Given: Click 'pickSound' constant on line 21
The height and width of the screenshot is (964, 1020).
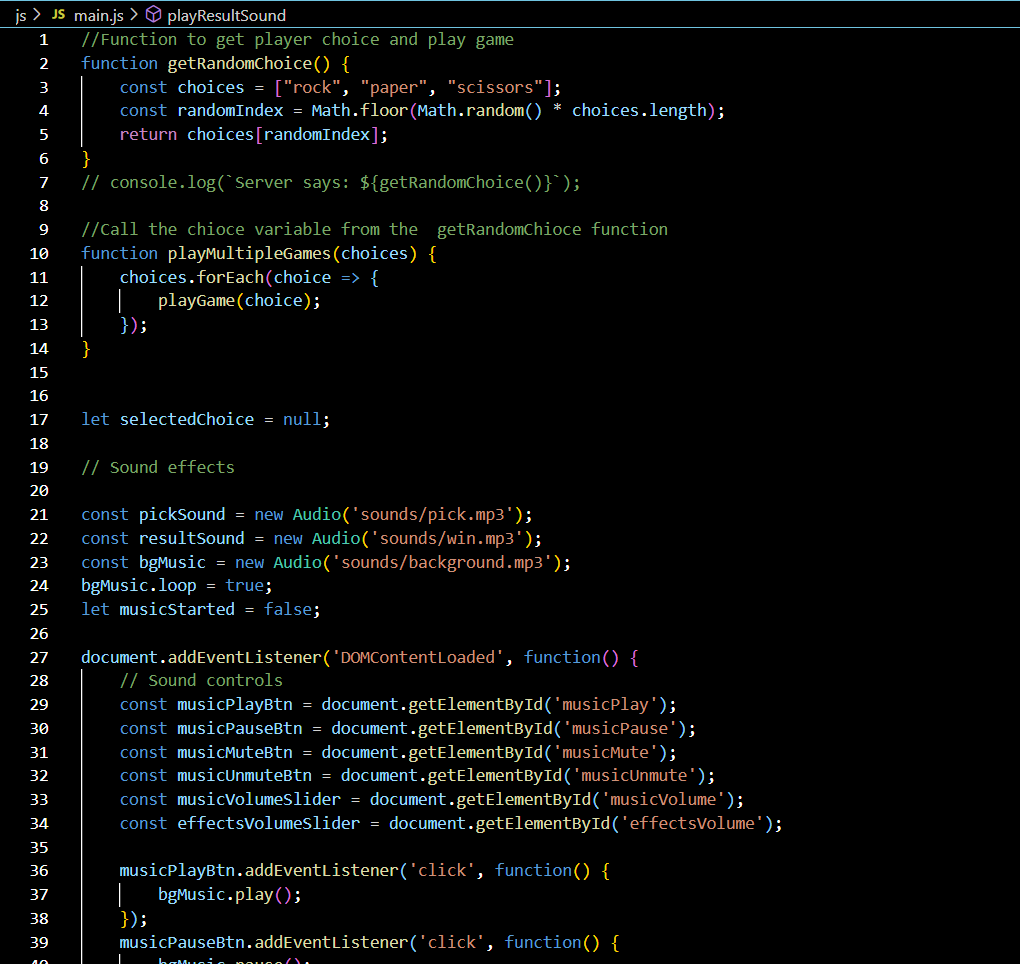Looking at the screenshot, I should click(x=181, y=515).
